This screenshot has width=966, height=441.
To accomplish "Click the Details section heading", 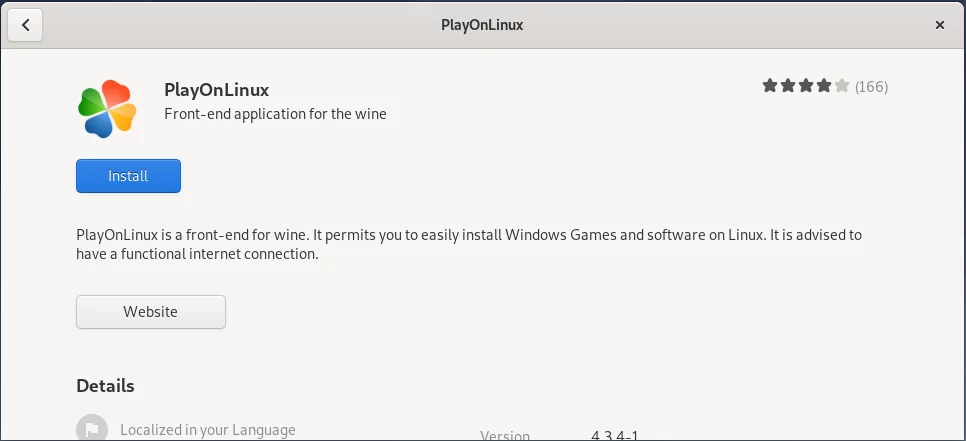I will (x=105, y=386).
